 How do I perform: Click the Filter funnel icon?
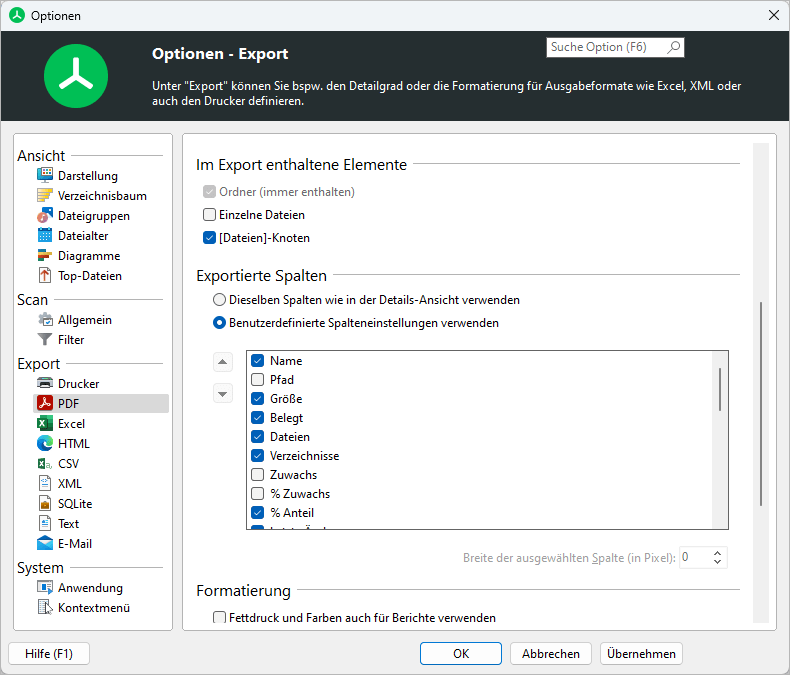point(45,340)
